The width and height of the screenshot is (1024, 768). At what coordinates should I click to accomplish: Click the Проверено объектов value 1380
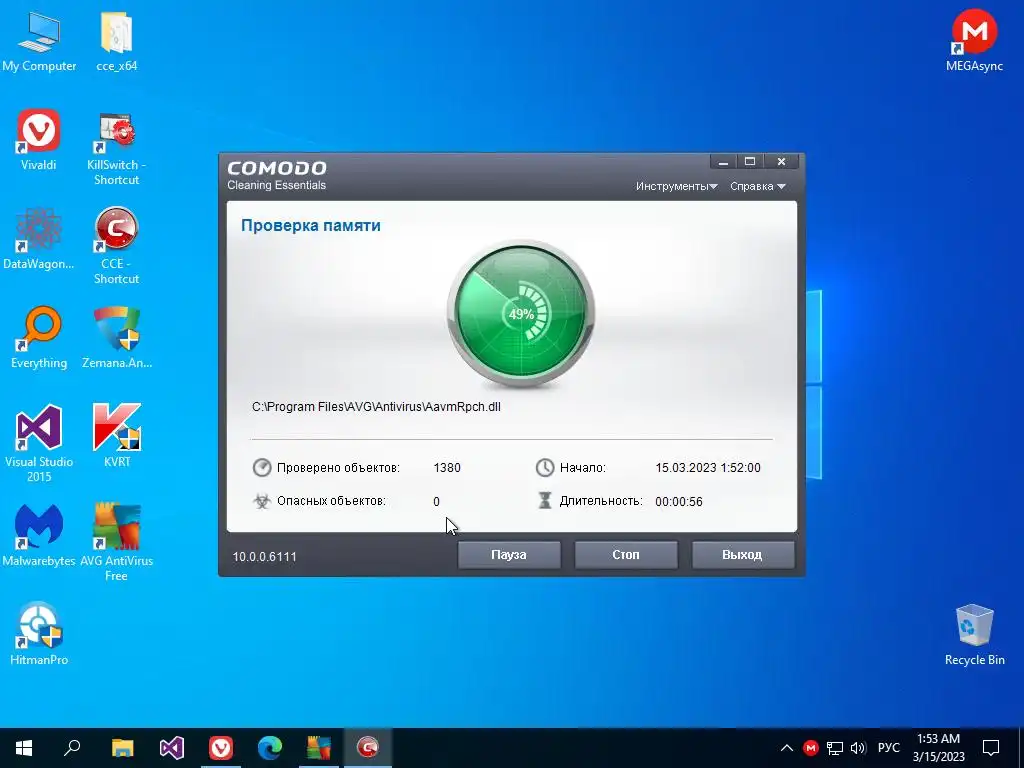(447, 468)
